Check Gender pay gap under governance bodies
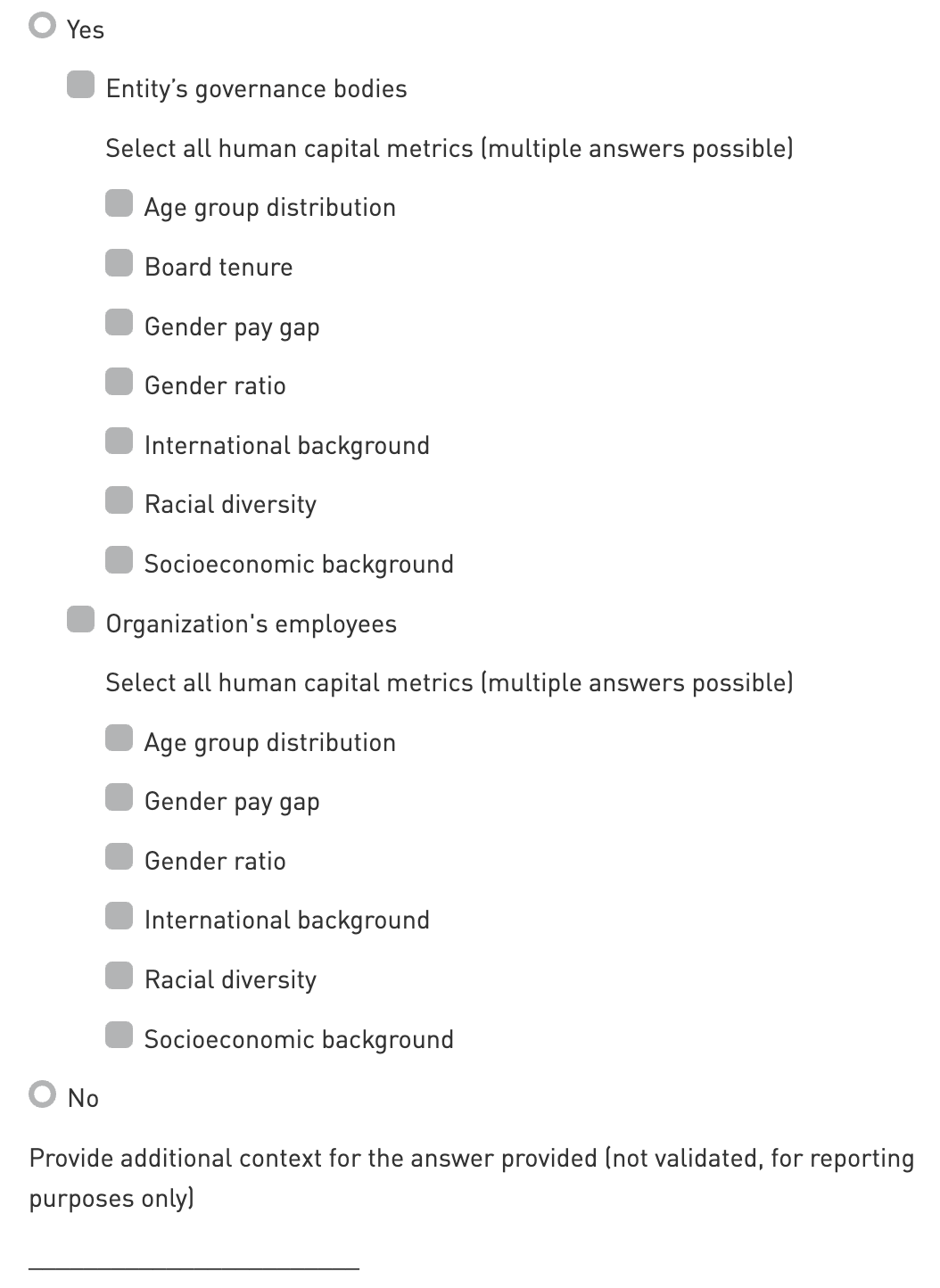The image size is (940, 1288). 119,322
